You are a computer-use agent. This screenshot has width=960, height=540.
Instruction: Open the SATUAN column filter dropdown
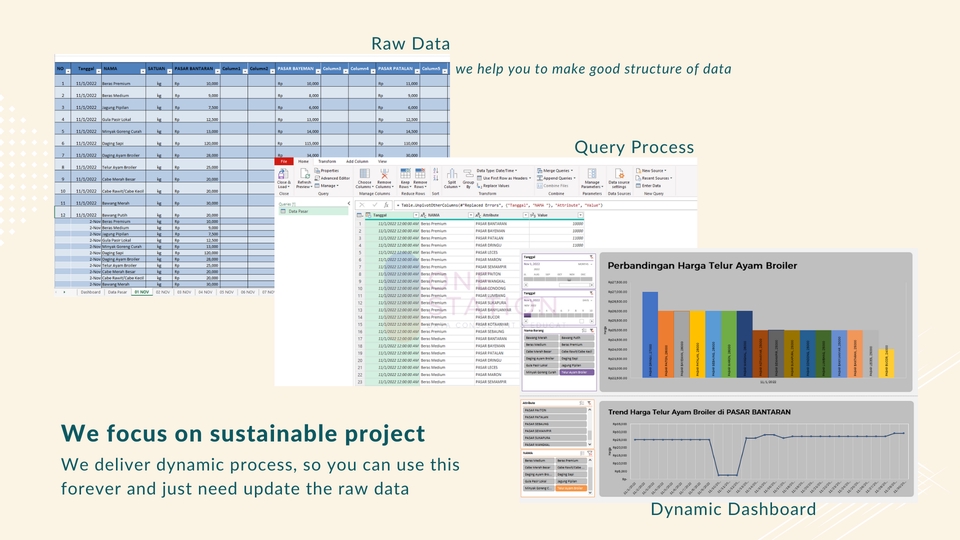click(169, 72)
